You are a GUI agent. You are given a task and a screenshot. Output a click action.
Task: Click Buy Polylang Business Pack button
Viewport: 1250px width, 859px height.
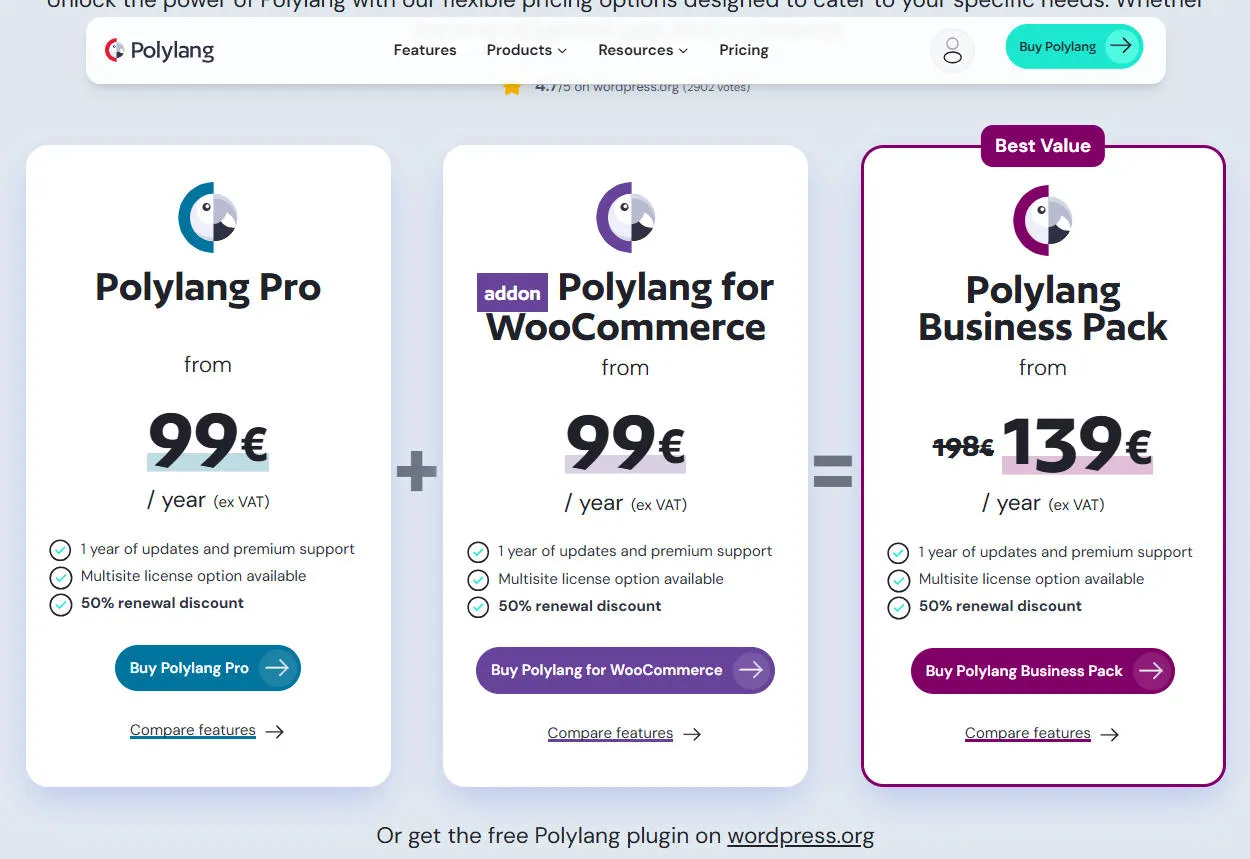[1042, 671]
